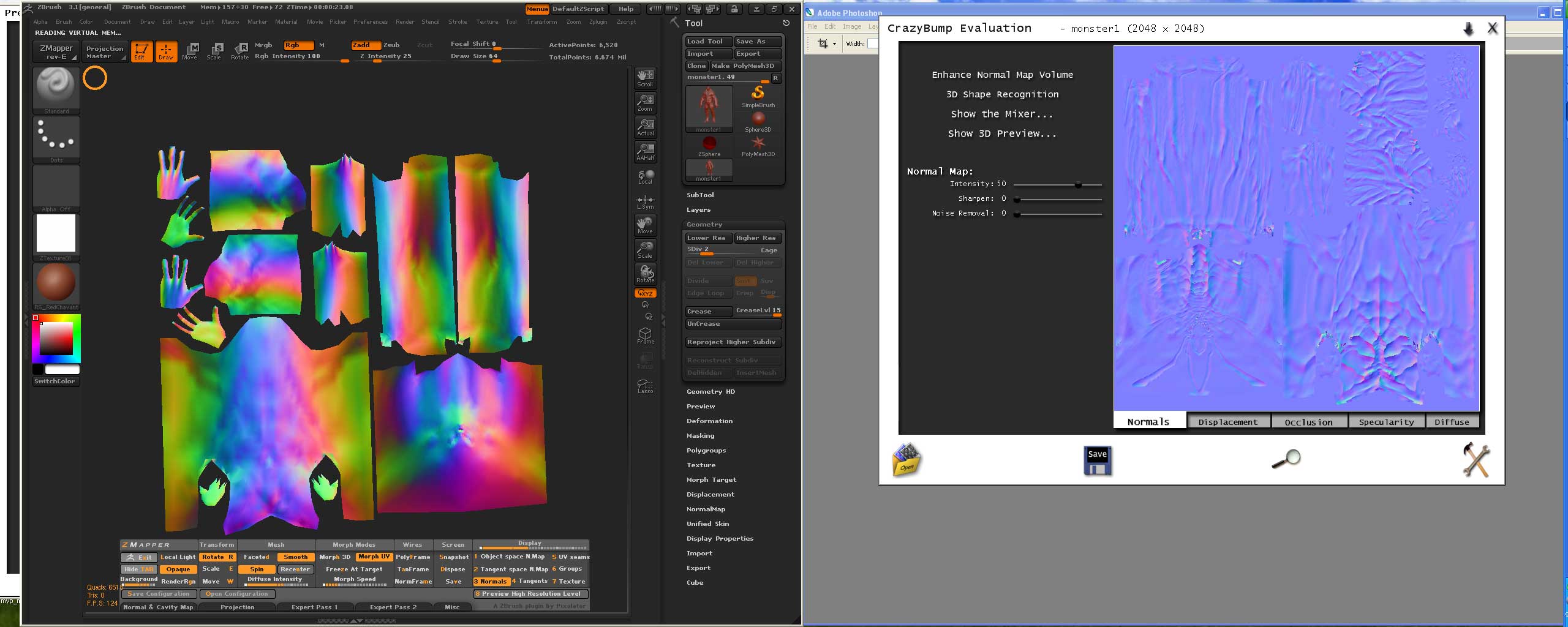The image size is (1568, 627).
Task: Click the Scroll canvas icon
Action: [x=645, y=78]
